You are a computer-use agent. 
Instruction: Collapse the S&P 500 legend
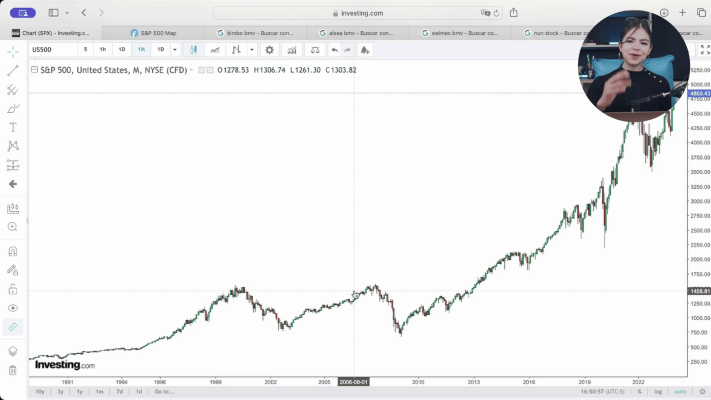point(35,70)
